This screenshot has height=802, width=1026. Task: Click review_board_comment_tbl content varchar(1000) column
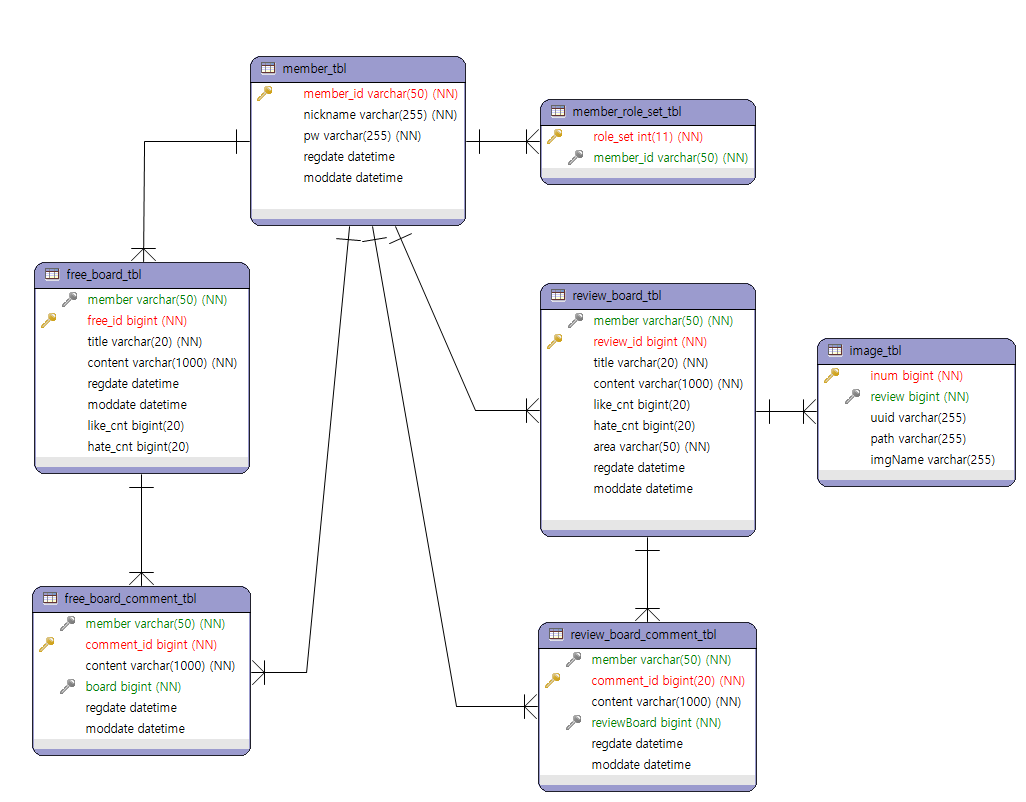[665, 701]
